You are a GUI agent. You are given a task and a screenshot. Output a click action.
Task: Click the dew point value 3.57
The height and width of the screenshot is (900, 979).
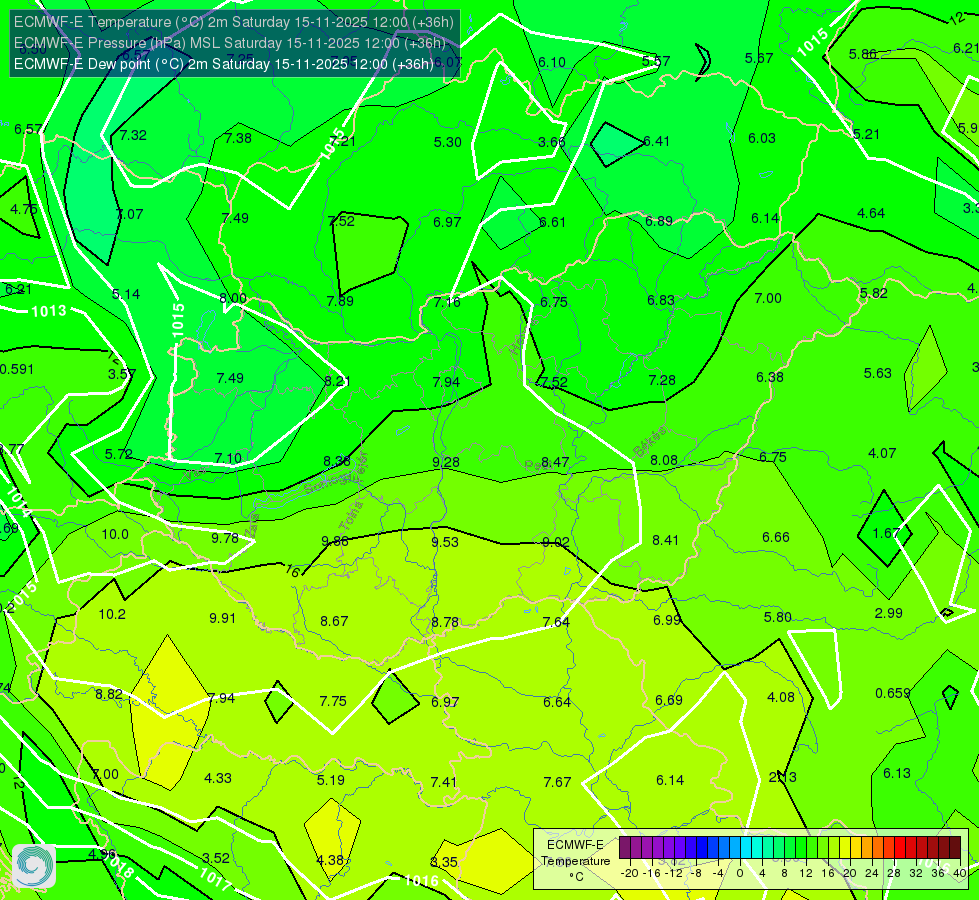[x=122, y=374]
